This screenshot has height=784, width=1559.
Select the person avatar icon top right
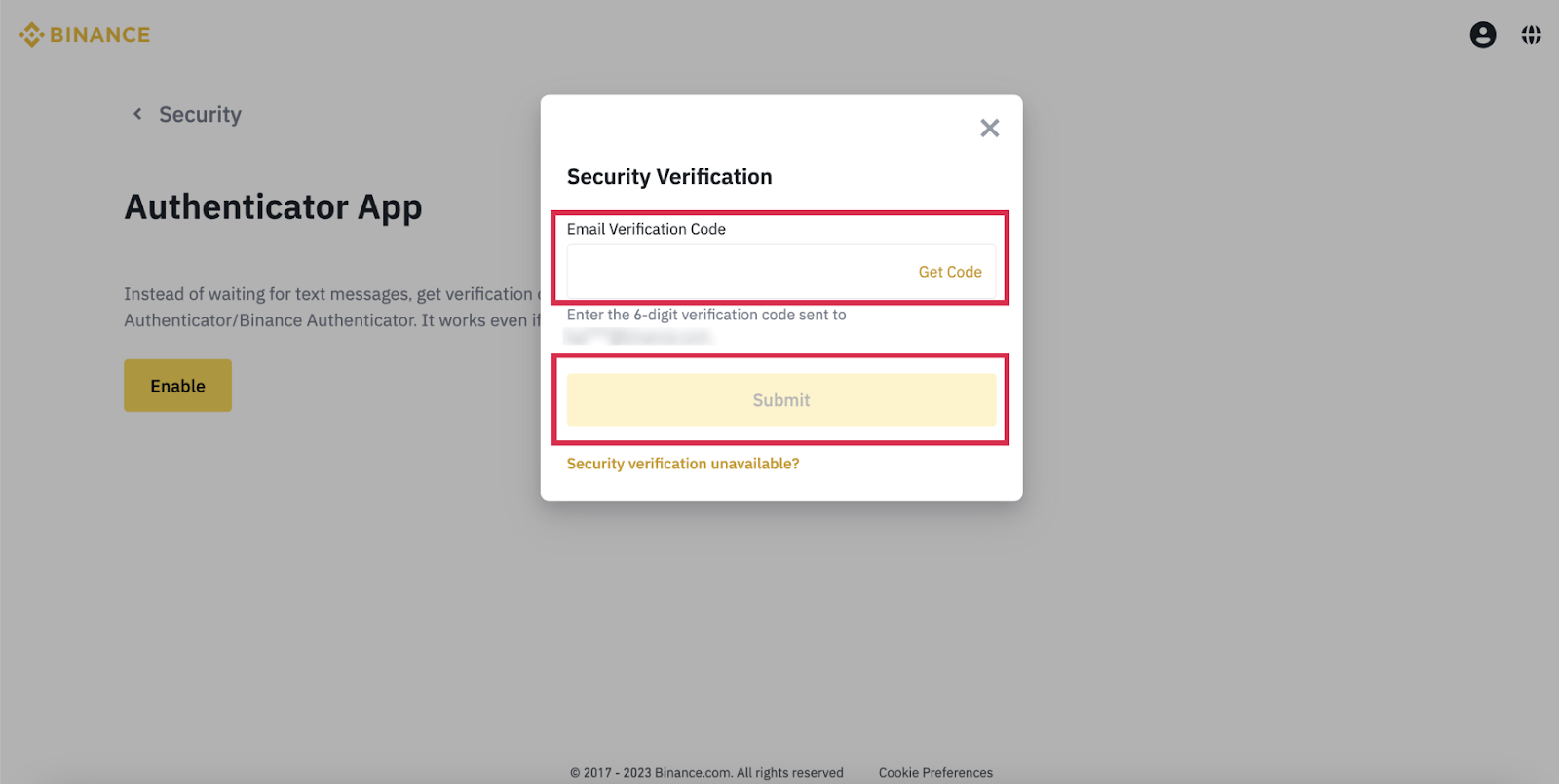click(1482, 34)
